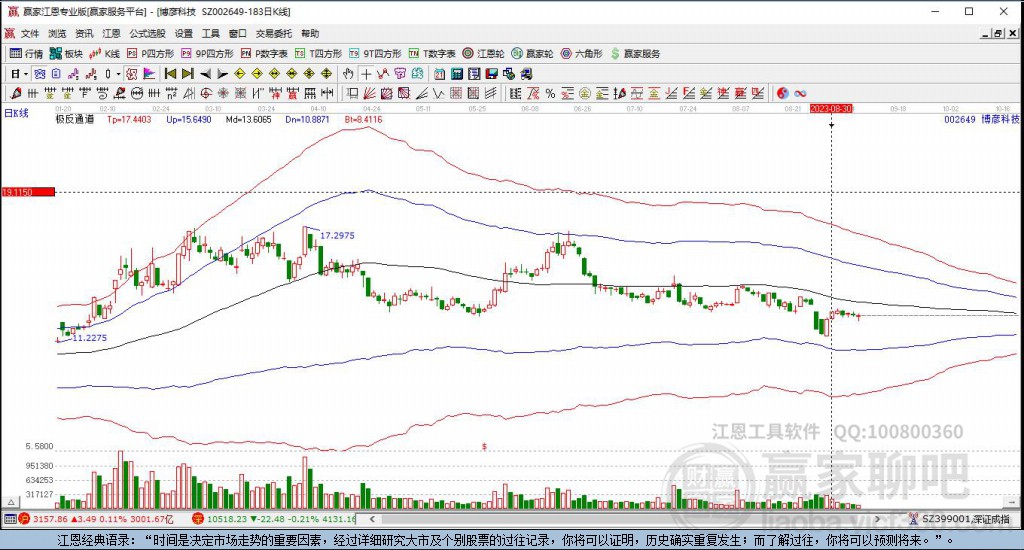Open the P四方形 tool

tap(150, 54)
